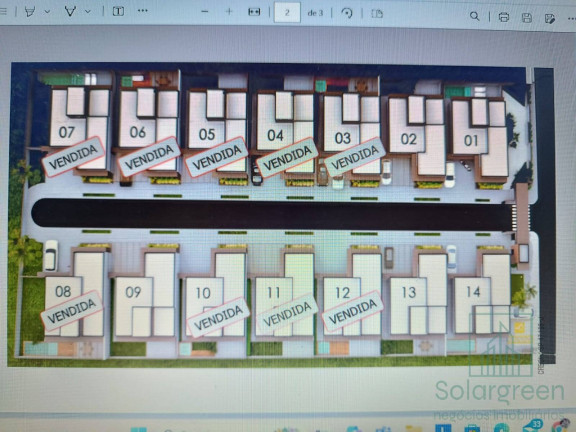The image size is (576, 432).
Task: Expand the Draw tool options arrow
Action: pos(88,12)
